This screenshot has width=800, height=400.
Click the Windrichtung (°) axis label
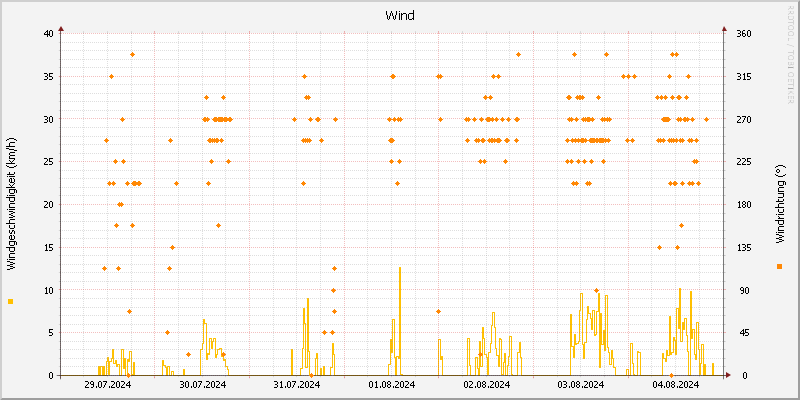pyautogui.click(x=780, y=204)
